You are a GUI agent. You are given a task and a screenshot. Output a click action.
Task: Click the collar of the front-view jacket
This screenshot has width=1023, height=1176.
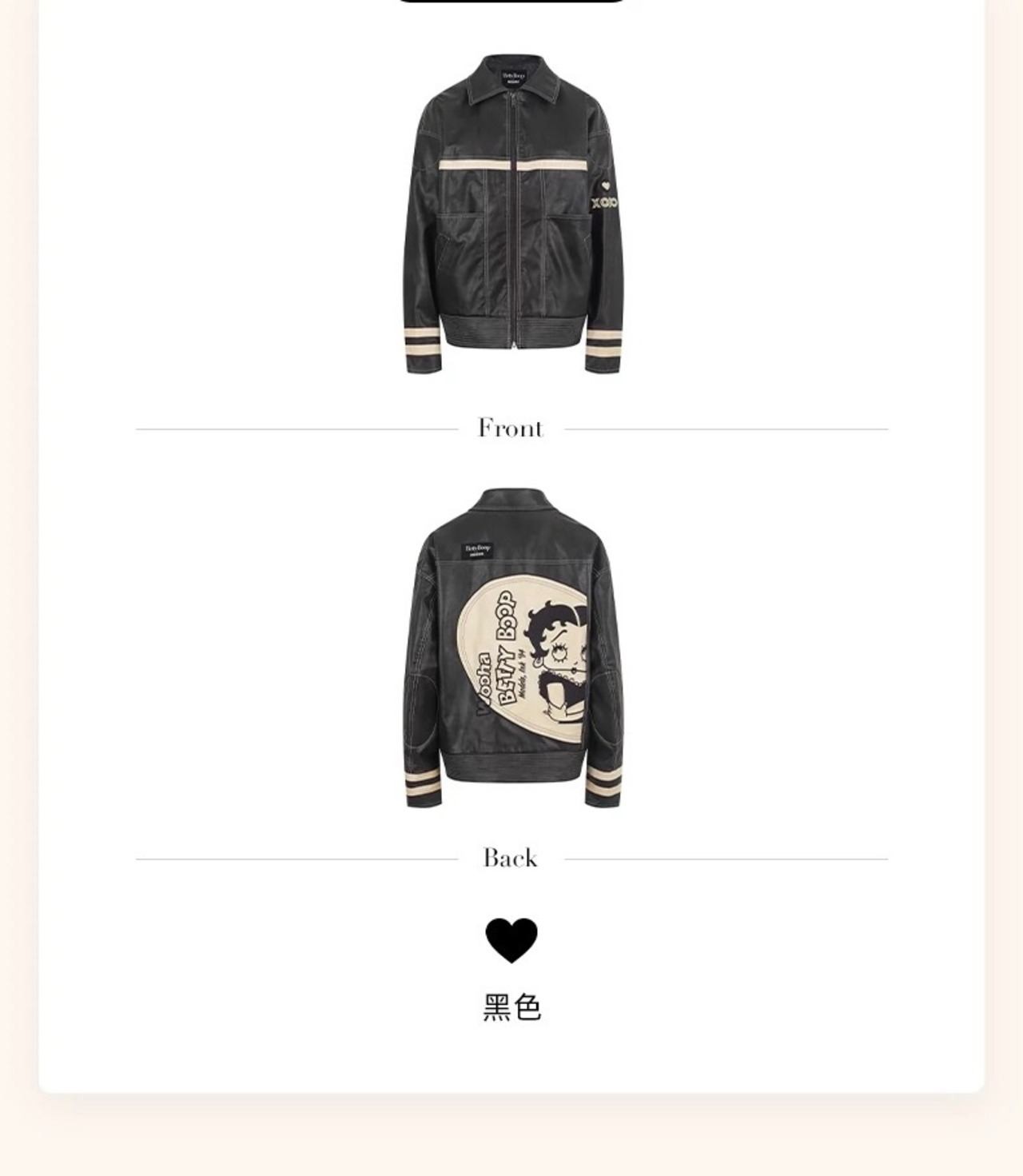[x=512, y=81]
